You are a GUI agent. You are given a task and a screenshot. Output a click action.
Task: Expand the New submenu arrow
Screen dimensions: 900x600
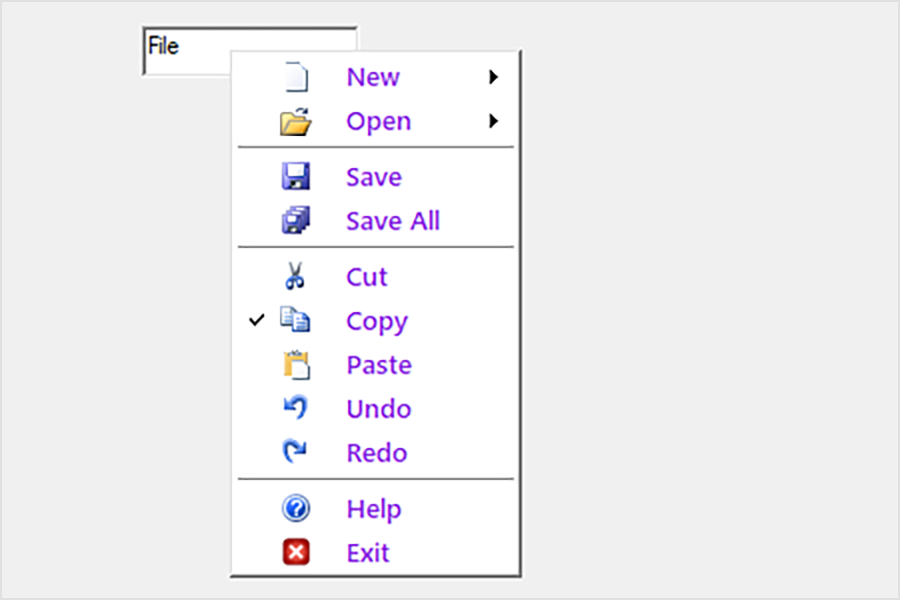[x=493, y=77]
